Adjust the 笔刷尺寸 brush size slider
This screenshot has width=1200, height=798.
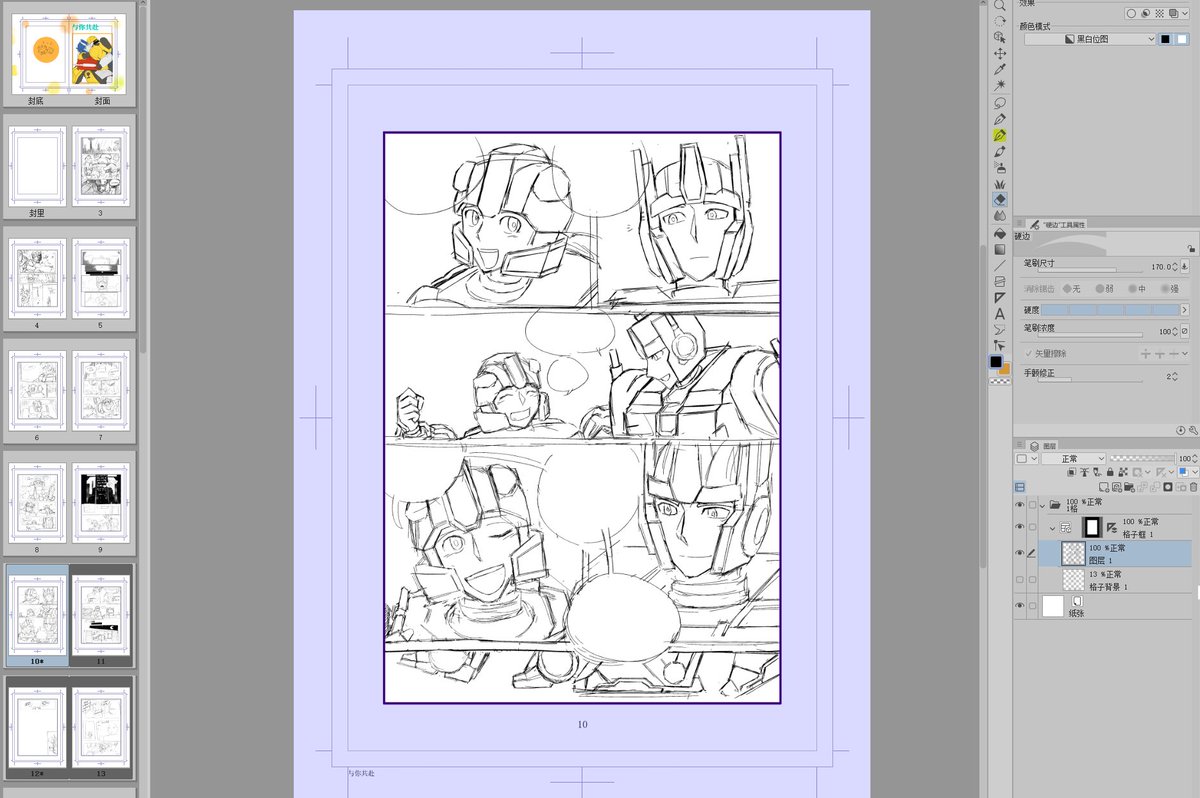click(x=1090, y=270)
